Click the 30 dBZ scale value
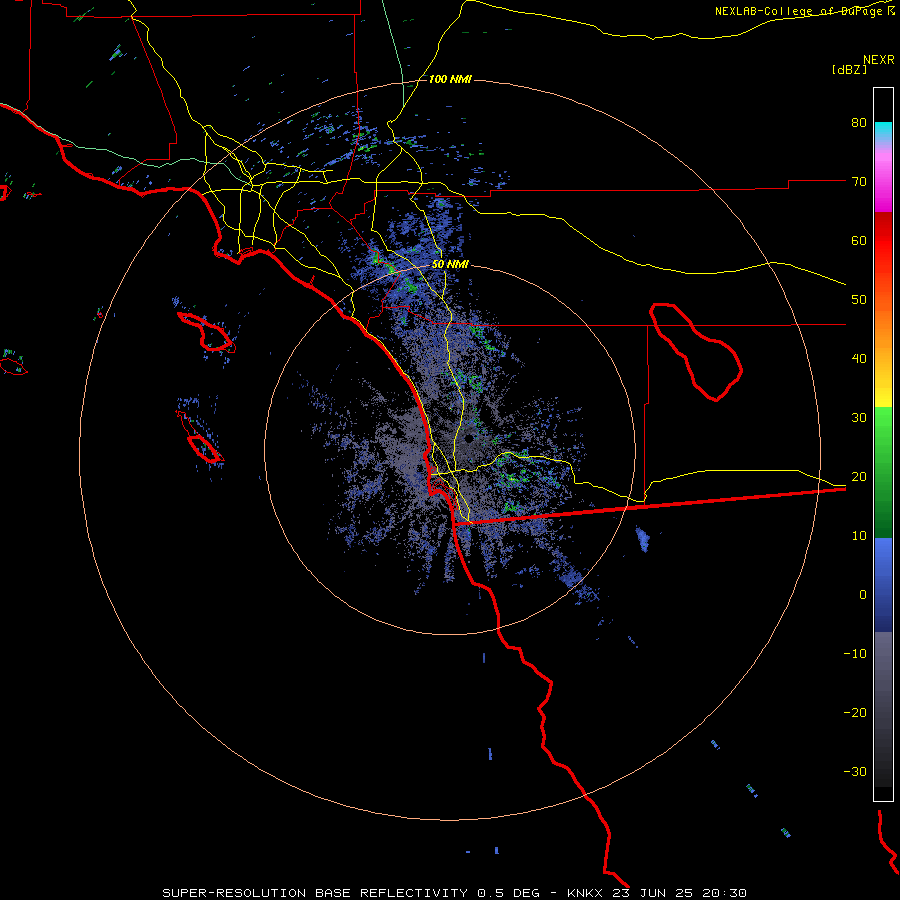 click(x=859, y=418)
